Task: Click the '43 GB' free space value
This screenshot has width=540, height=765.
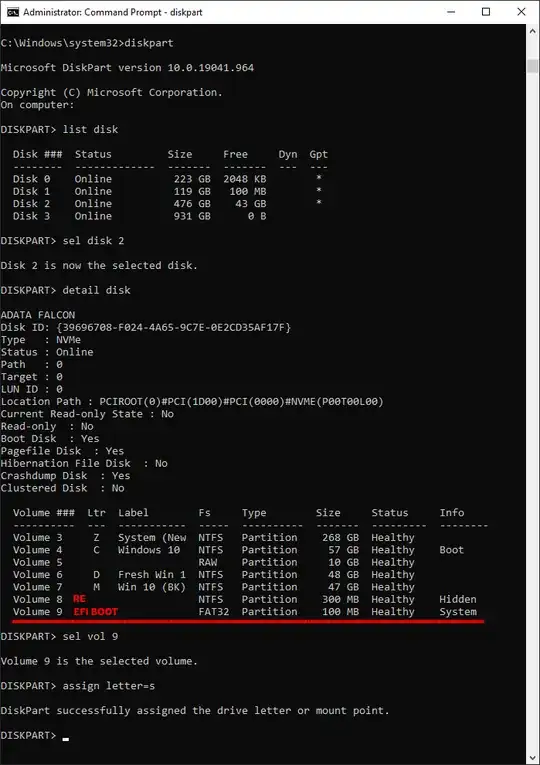Action: pos(251,203)
